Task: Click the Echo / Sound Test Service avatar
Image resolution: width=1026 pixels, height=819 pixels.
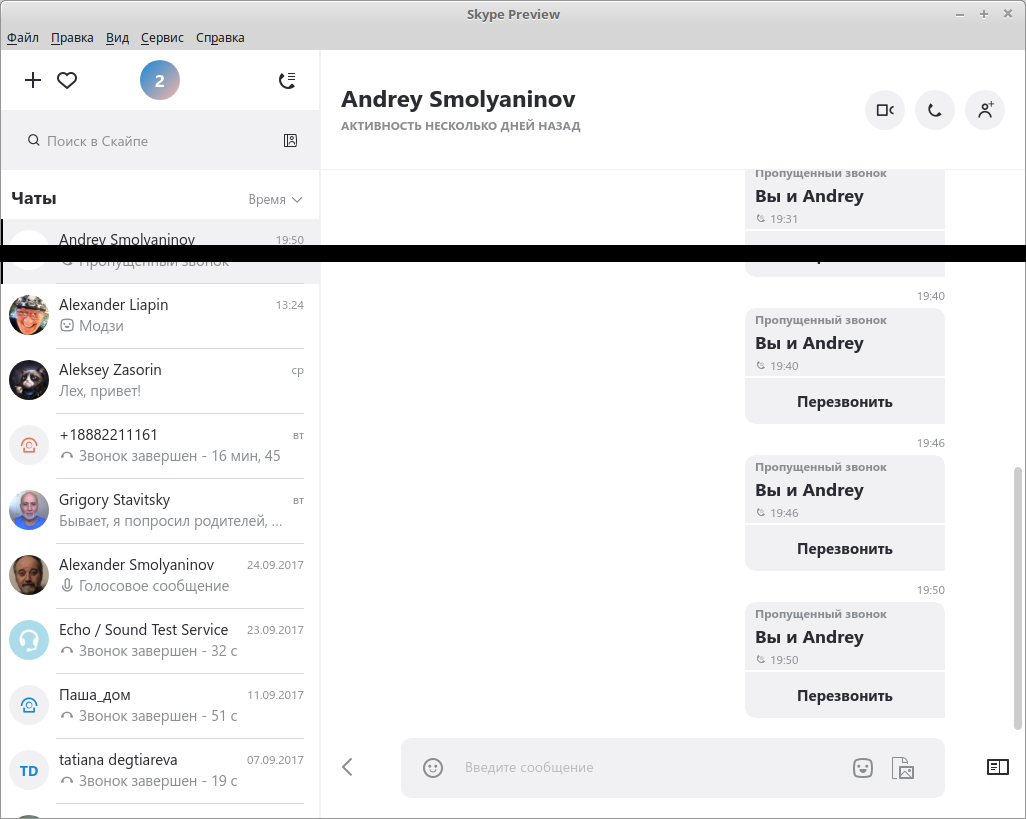Action: coord(29,640)
